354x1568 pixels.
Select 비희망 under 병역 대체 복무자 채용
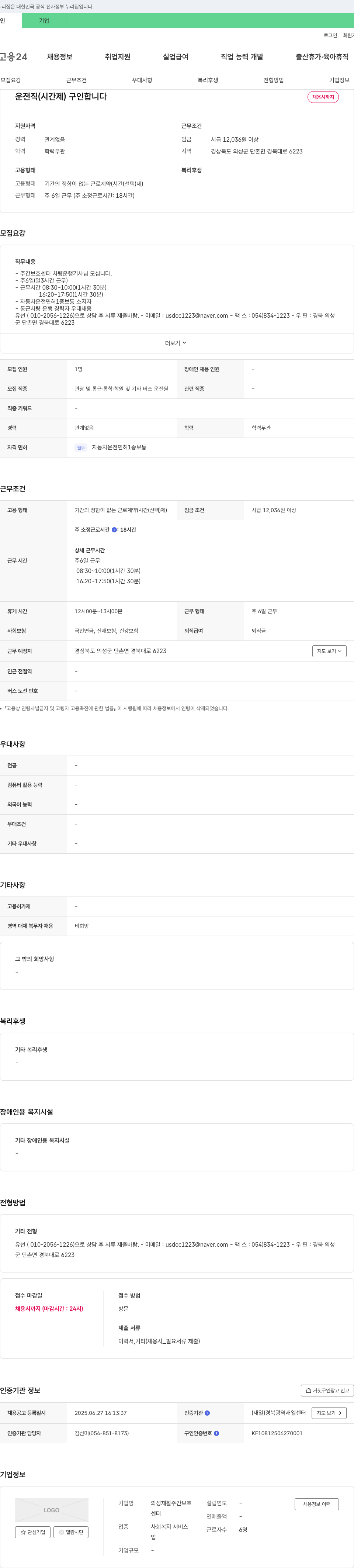point(81,926)
